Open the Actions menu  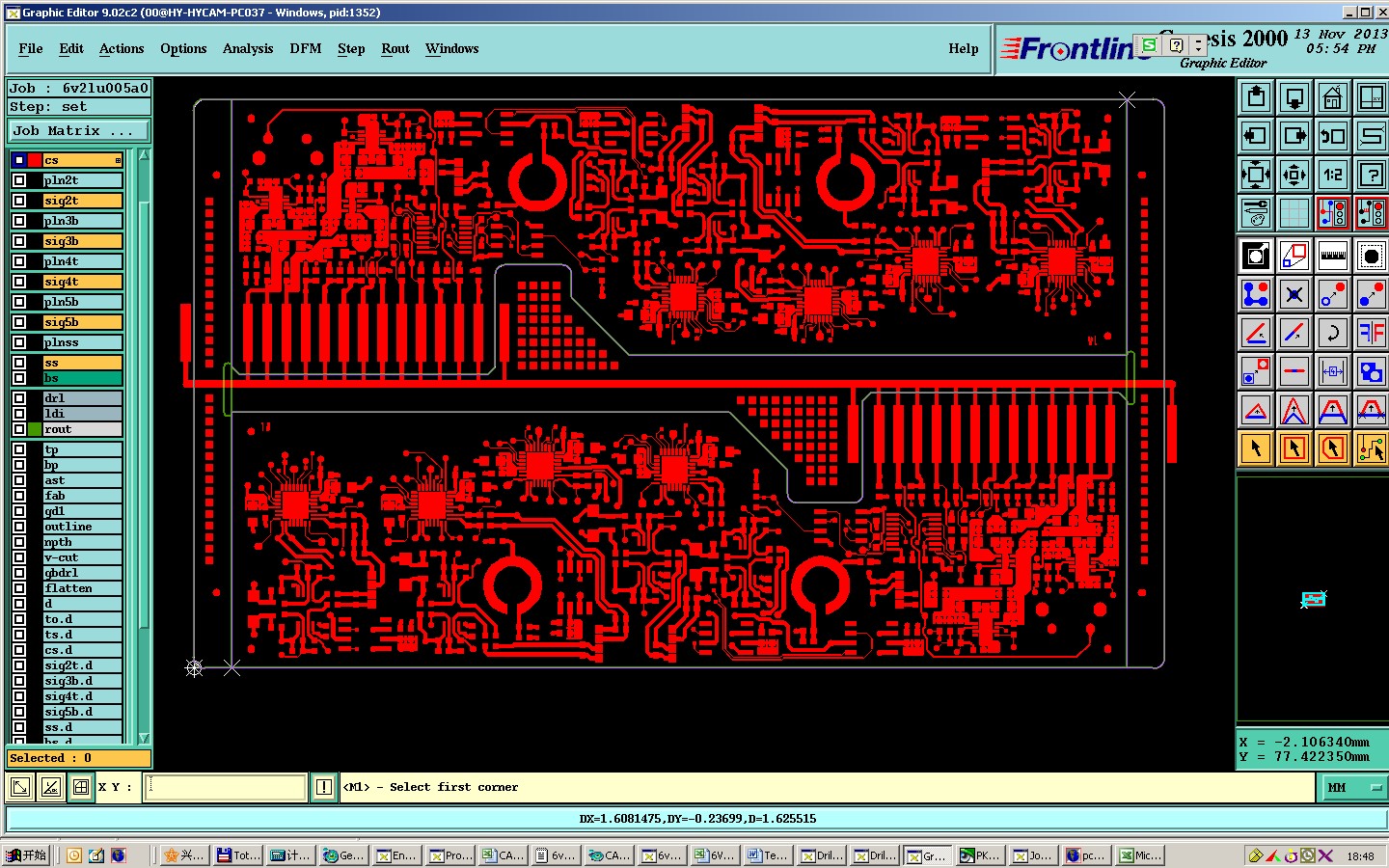coord(122,48)
